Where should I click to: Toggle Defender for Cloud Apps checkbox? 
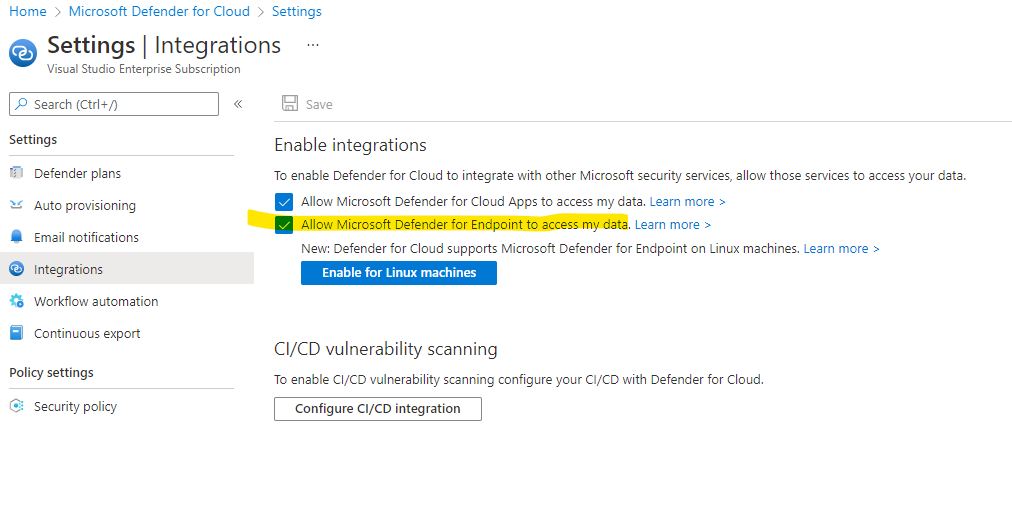(284, 202)
